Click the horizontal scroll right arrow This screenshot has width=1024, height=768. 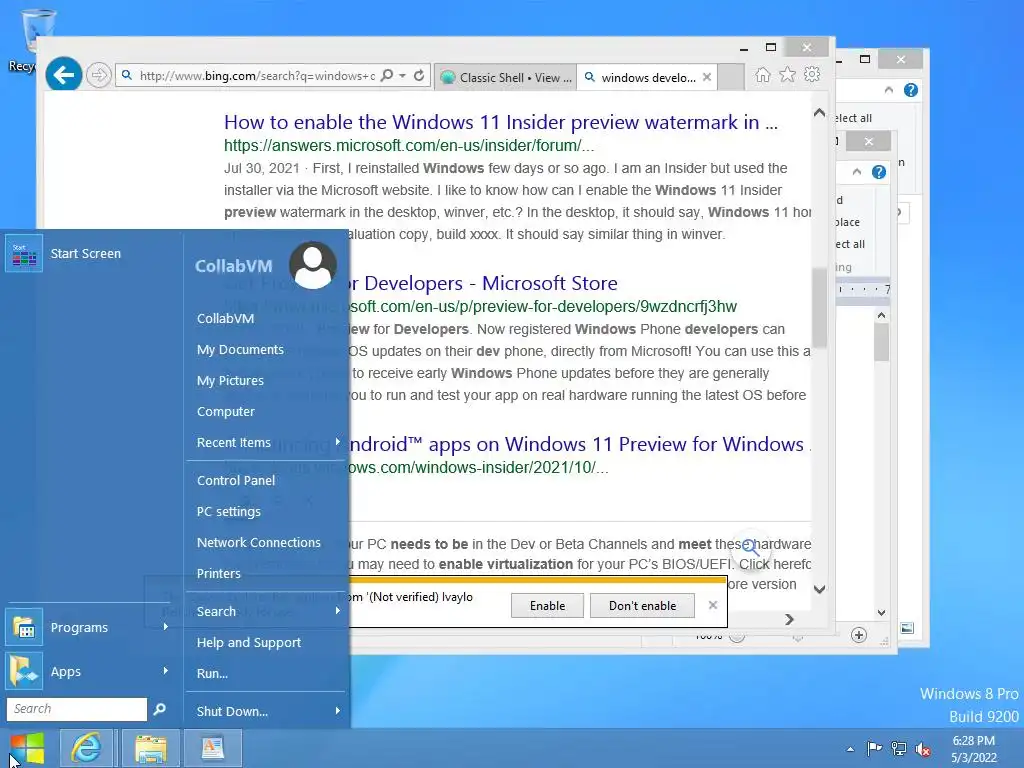coord(789,619)
